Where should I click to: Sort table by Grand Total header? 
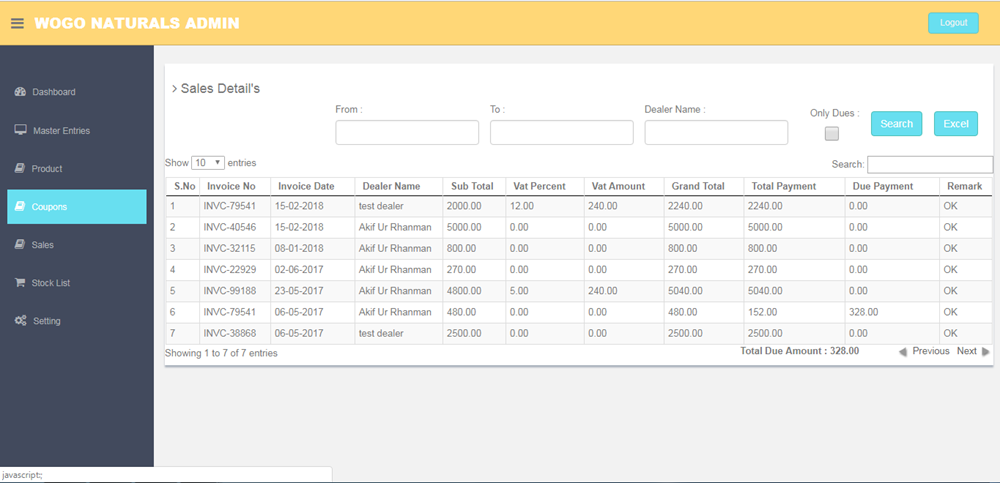coord(698,186)
